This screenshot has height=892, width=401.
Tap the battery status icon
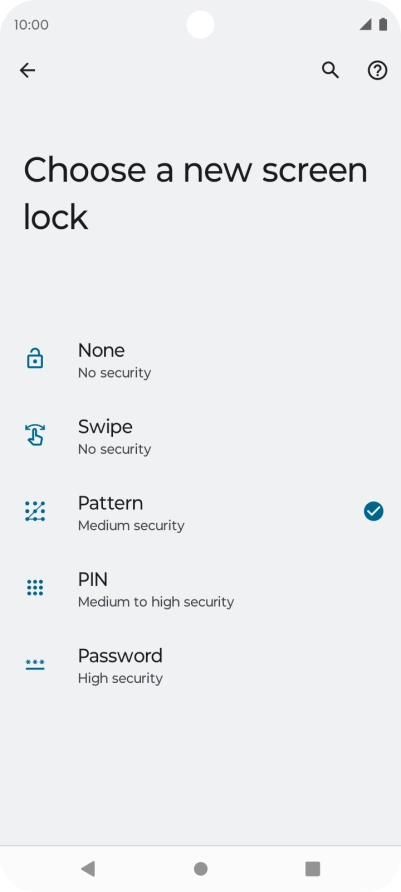point(383,24)
